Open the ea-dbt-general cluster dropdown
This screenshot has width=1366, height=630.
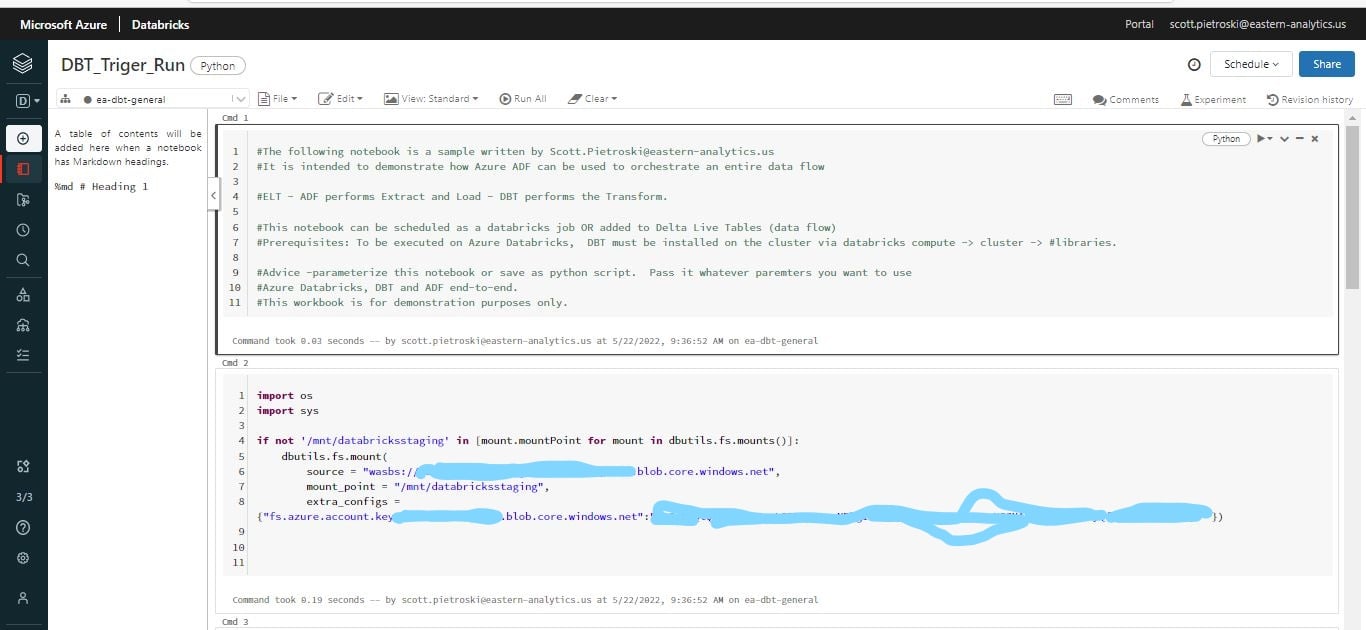(153, 99)
